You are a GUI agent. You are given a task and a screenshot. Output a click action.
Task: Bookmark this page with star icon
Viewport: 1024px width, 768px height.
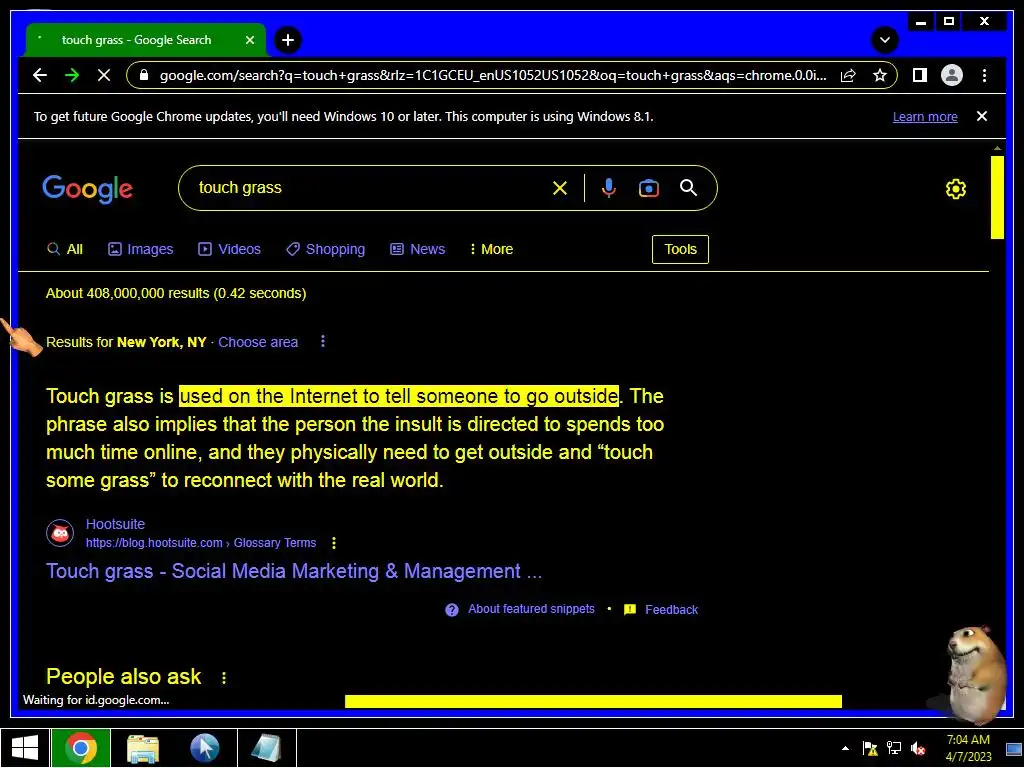[x=880, y=75]
